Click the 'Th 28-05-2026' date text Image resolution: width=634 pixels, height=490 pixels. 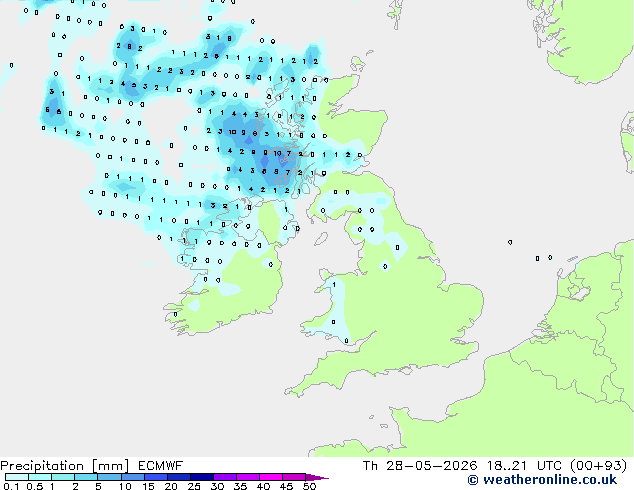click(420, 466)
